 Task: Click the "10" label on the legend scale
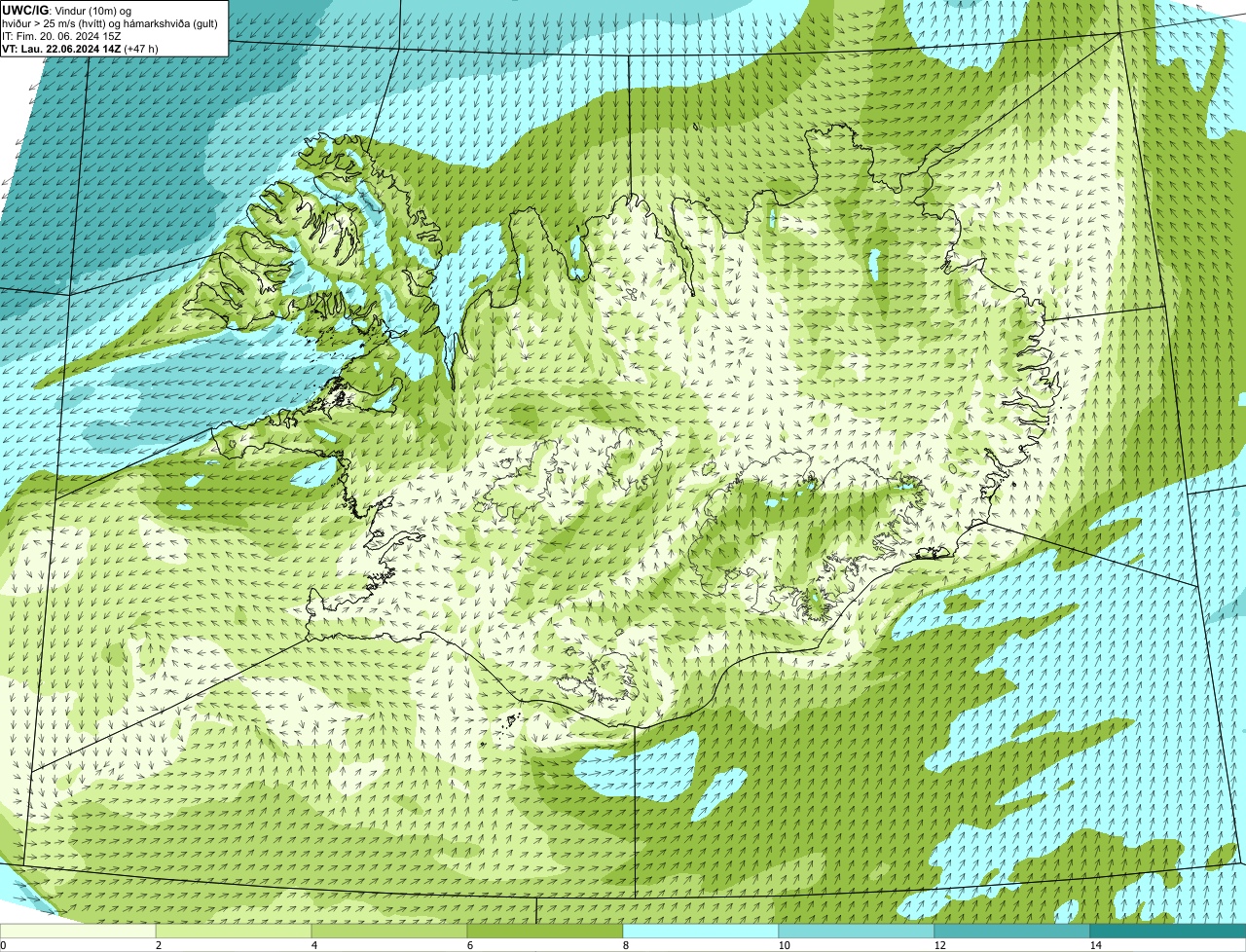point(784,945)
